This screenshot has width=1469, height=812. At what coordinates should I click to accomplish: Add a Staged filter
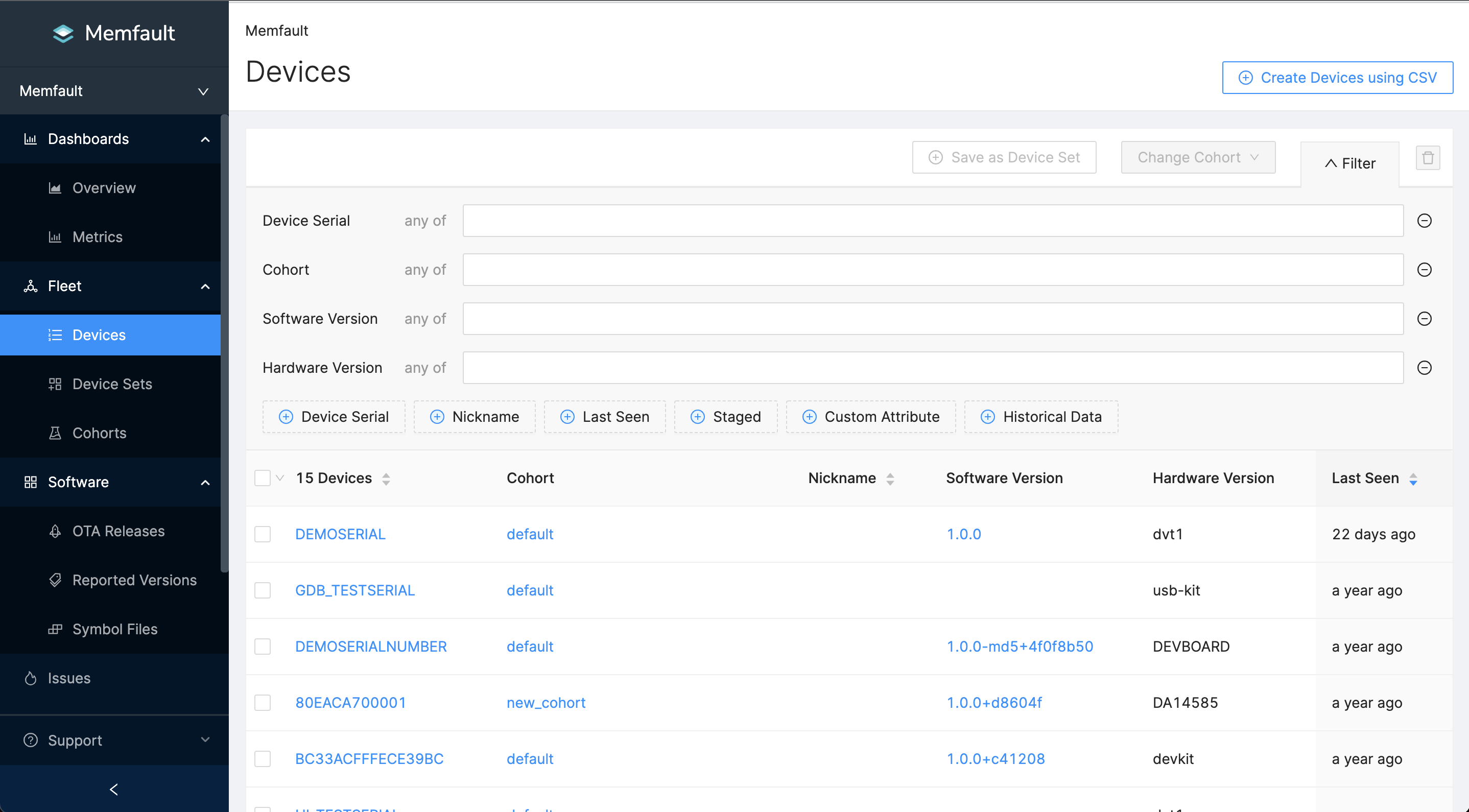pyautogui.click(x=726, y=417)
